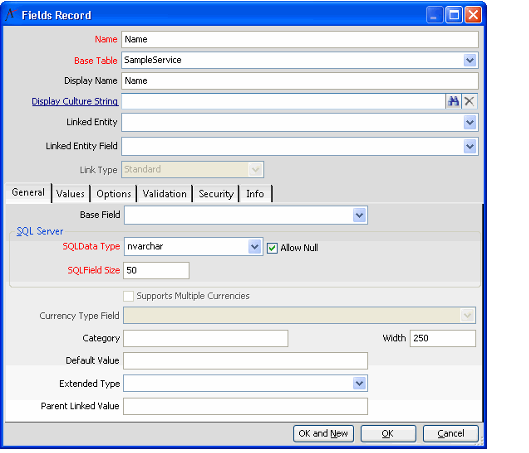Click the Cancel button
Viewport: 529px width, 453px height.
(451, 433)
